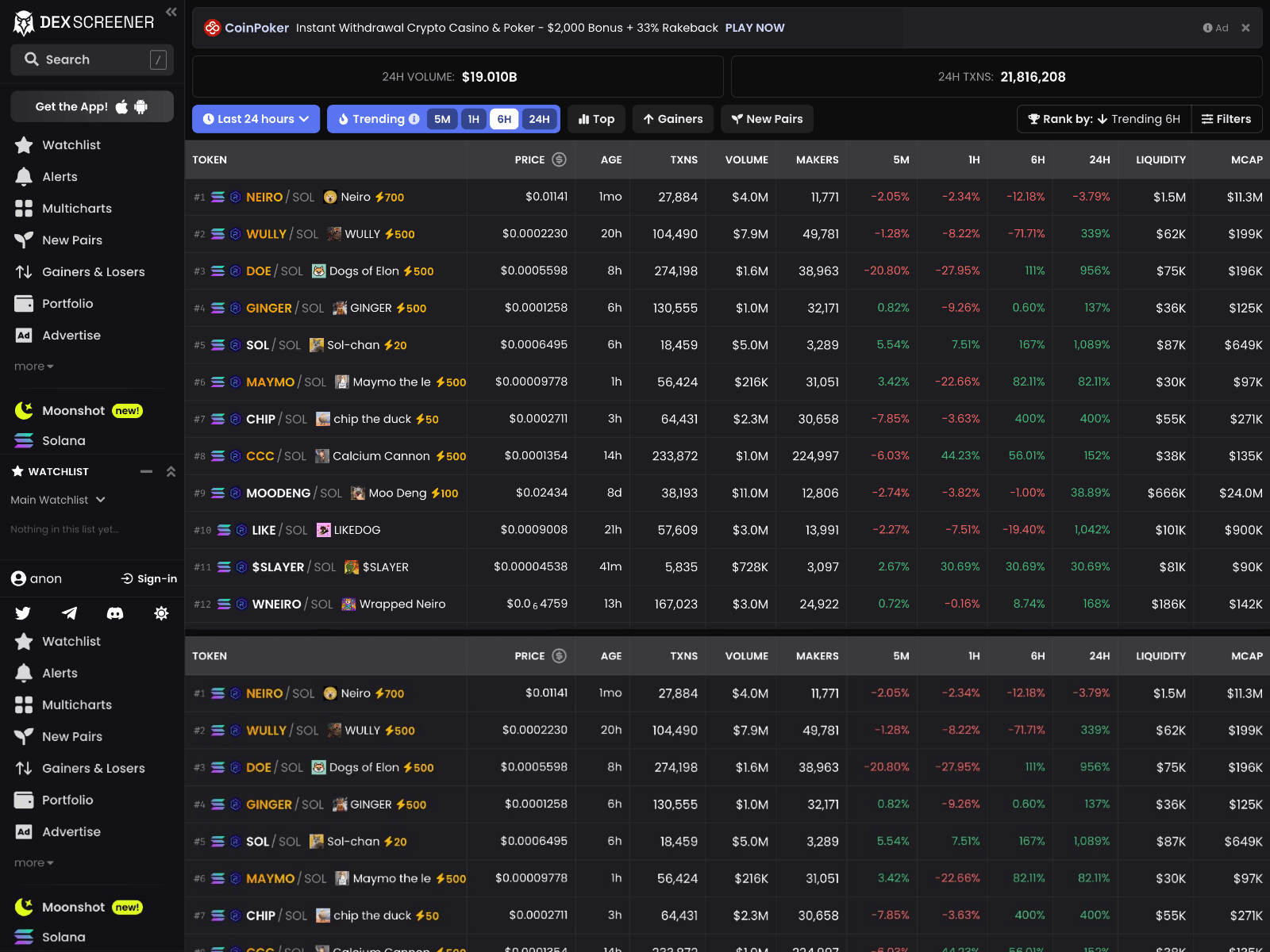Sort by TXNS column in second table
This screenshot has height=952, width=1270.
click(x=683, y=656)
